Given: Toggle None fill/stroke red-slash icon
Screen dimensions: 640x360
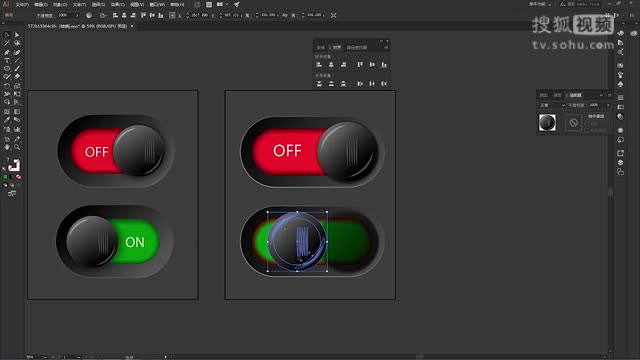Looking at the screenshot, I should click(18, 177).
